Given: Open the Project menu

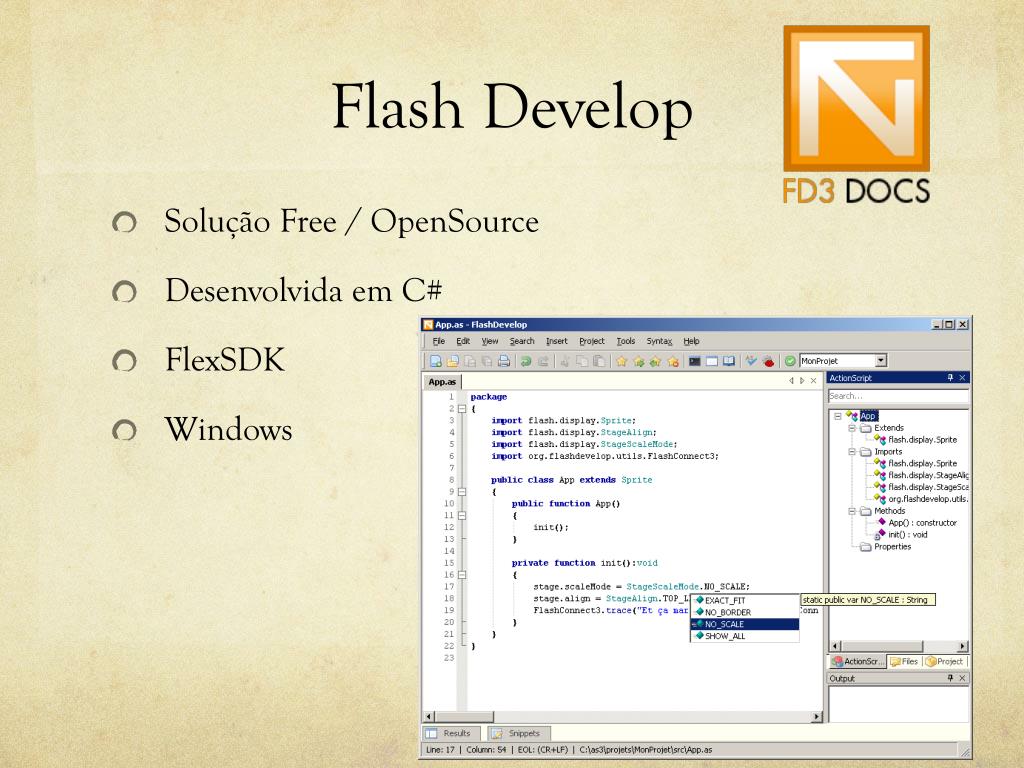Looking at the screenshot, I should click(x=592, y=341).
